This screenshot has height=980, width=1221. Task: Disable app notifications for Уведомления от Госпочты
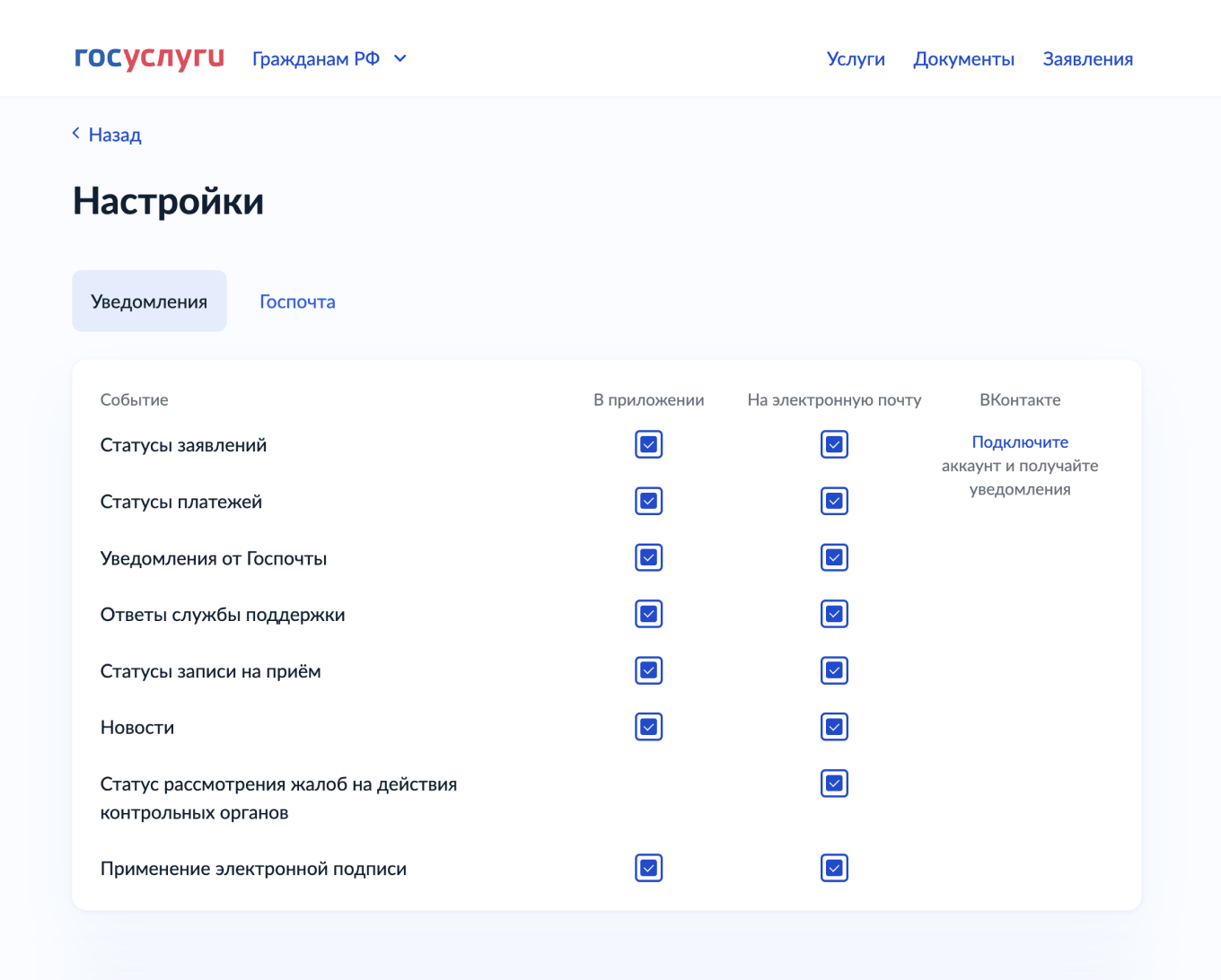pyautogui.click(x=648, y=557)
